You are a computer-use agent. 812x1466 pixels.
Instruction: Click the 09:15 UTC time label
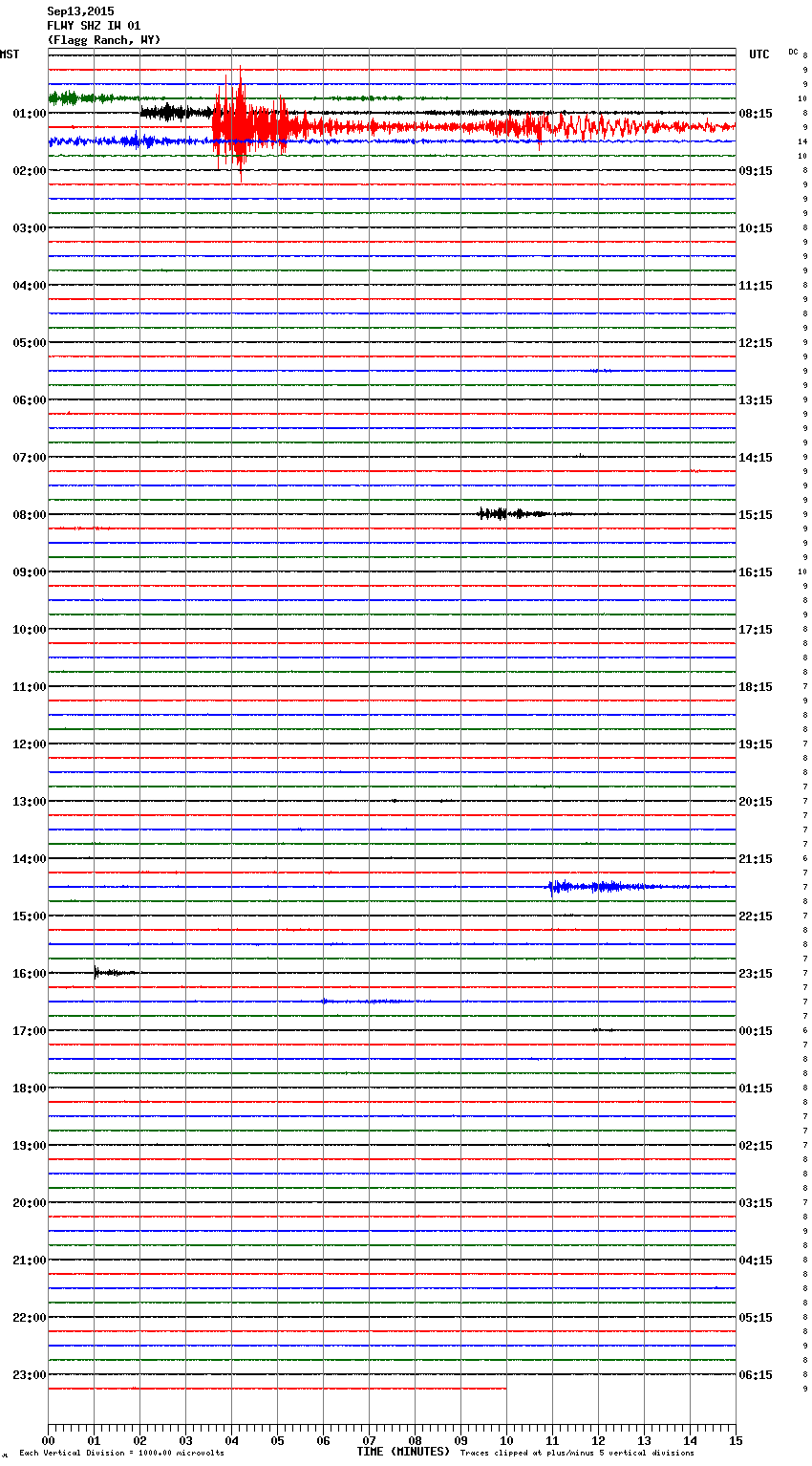click(756, 171)
